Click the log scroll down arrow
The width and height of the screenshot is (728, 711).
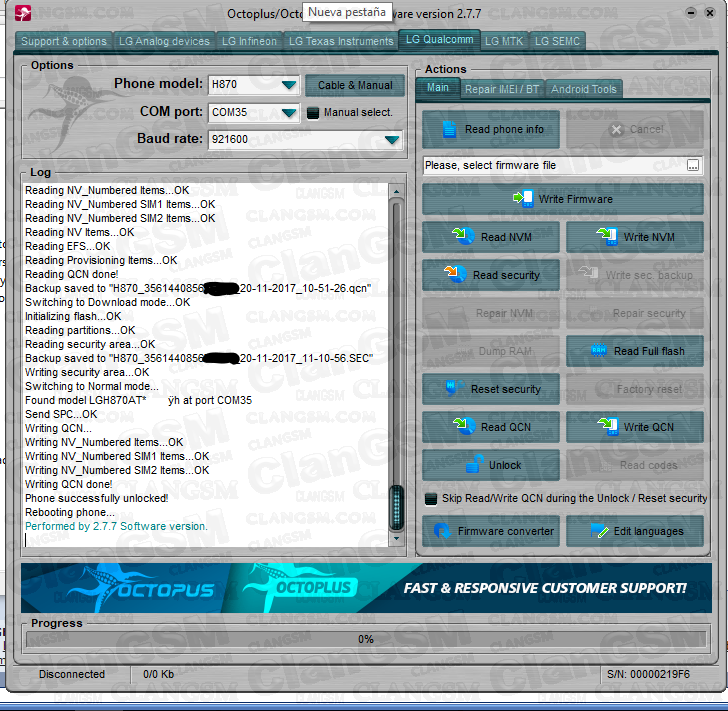(396, 538)
